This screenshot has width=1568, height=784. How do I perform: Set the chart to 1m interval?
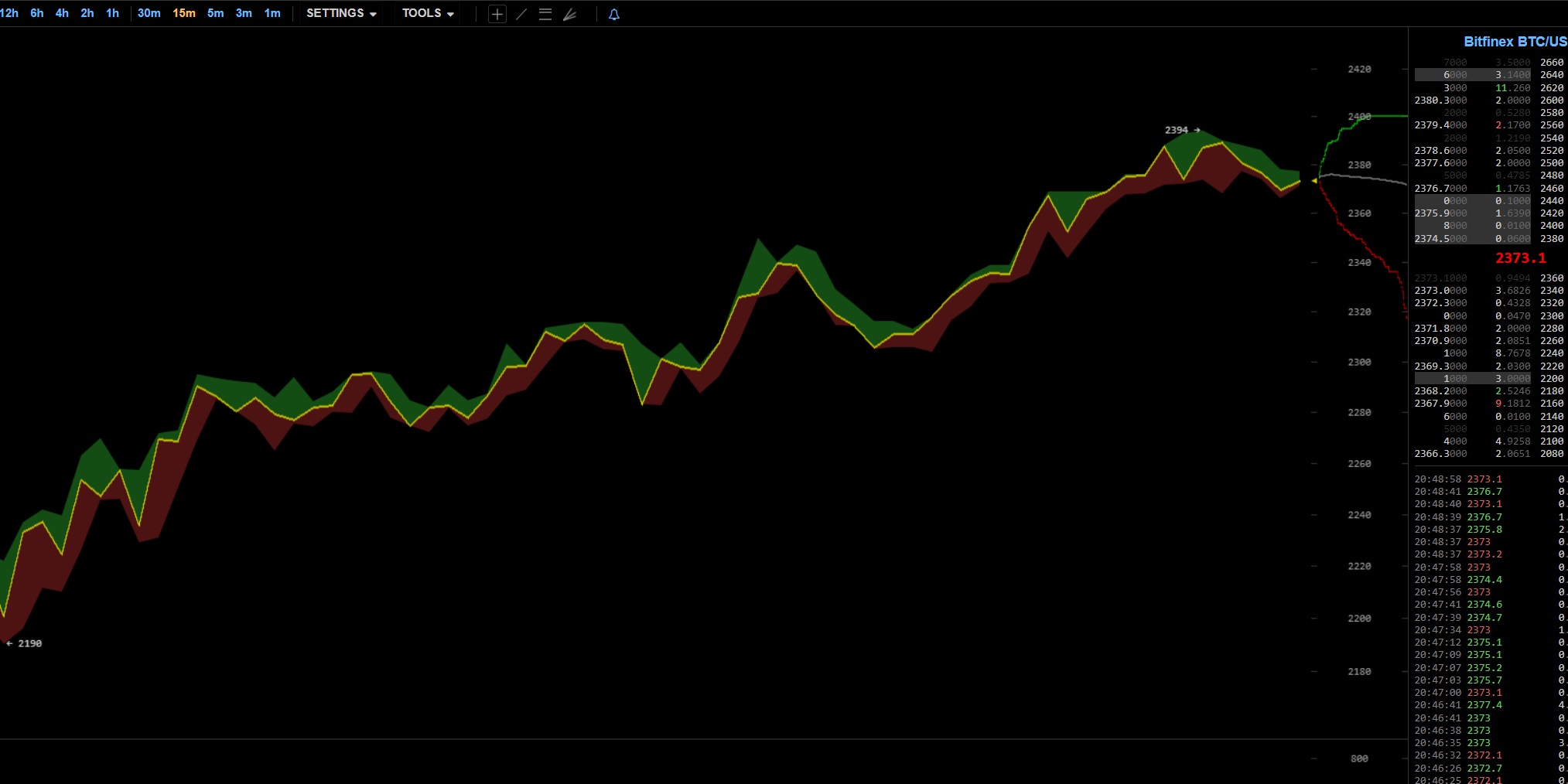(272, 13)
